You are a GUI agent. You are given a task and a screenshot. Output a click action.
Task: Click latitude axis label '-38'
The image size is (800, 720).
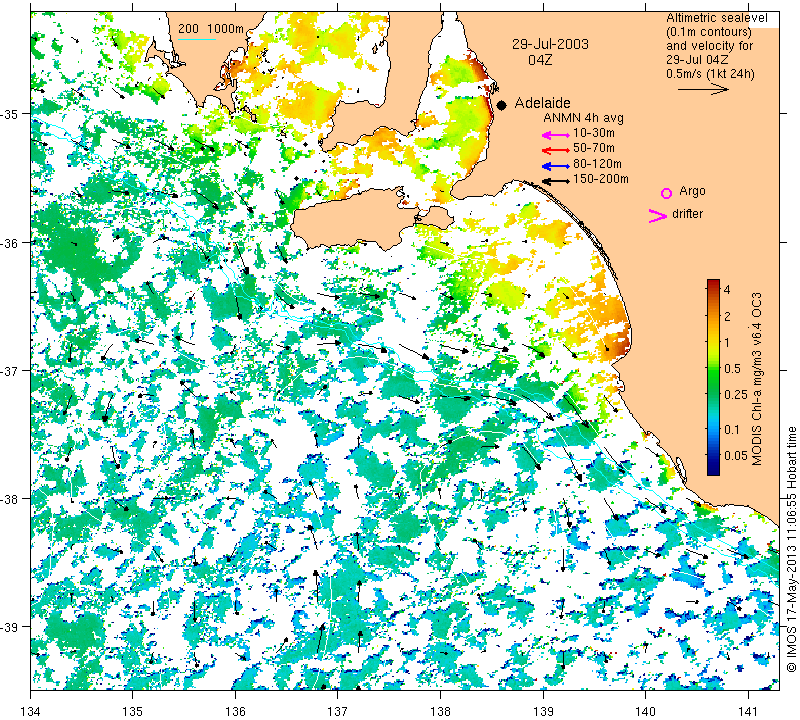point(10,499)
